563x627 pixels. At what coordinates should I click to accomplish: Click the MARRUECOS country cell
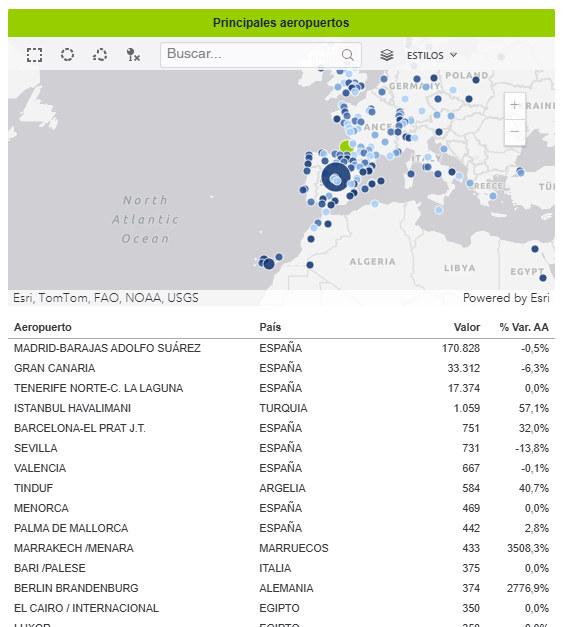tap(293, 548)
